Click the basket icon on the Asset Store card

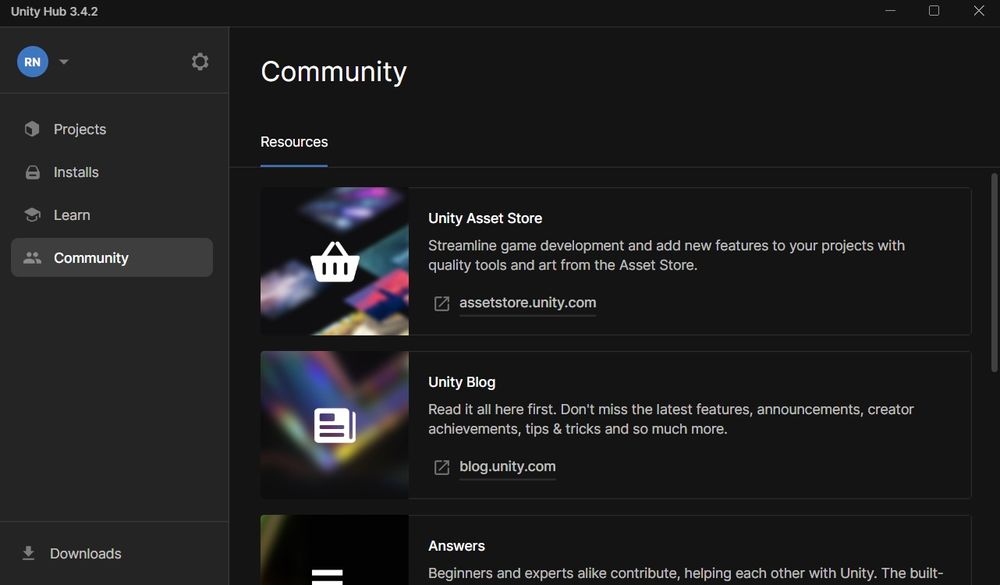tap(334, 260)
